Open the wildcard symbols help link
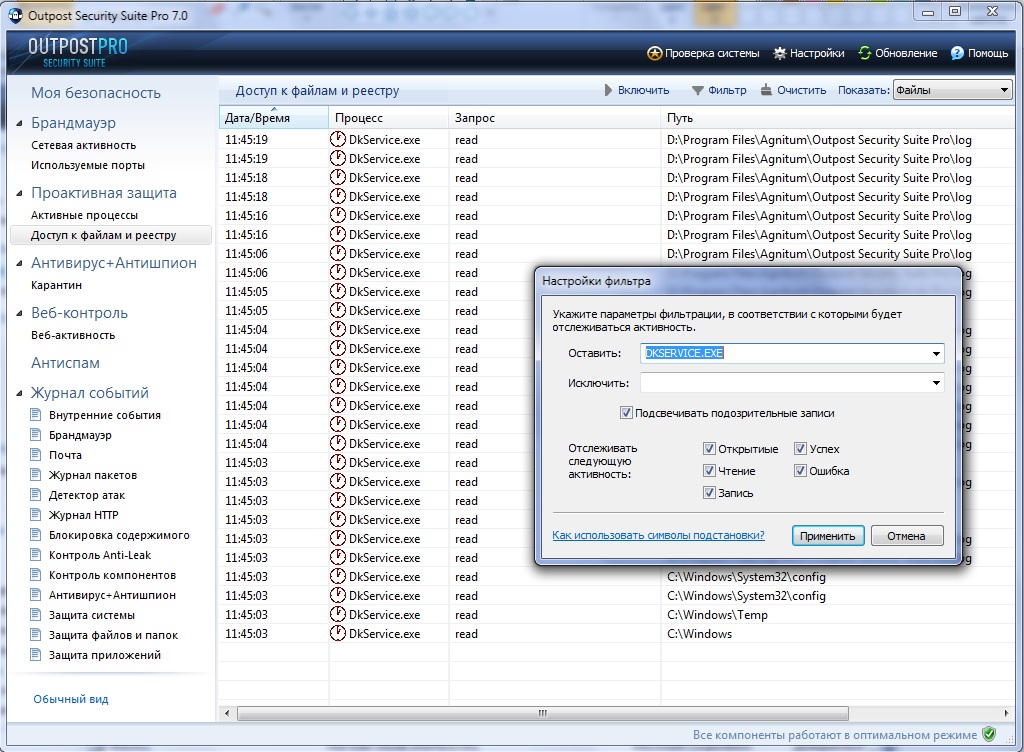This screenshot has height=752, width=1024. coord(658,535)
